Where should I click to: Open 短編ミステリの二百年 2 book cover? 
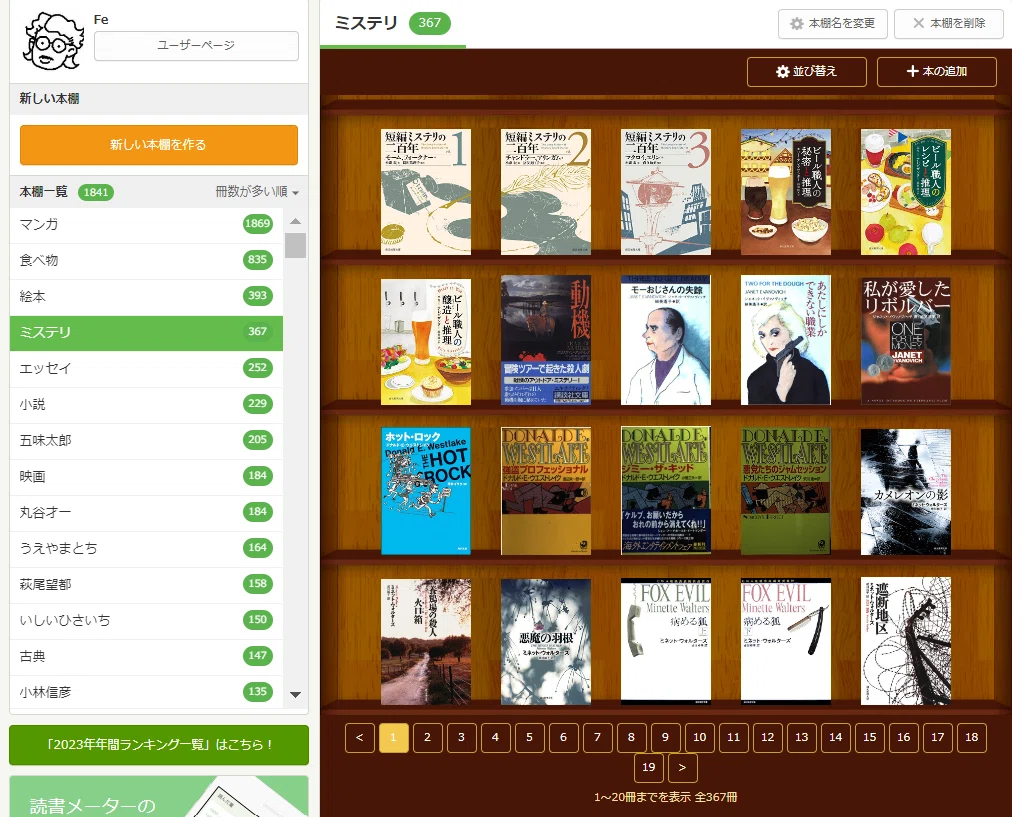point(546,192)
